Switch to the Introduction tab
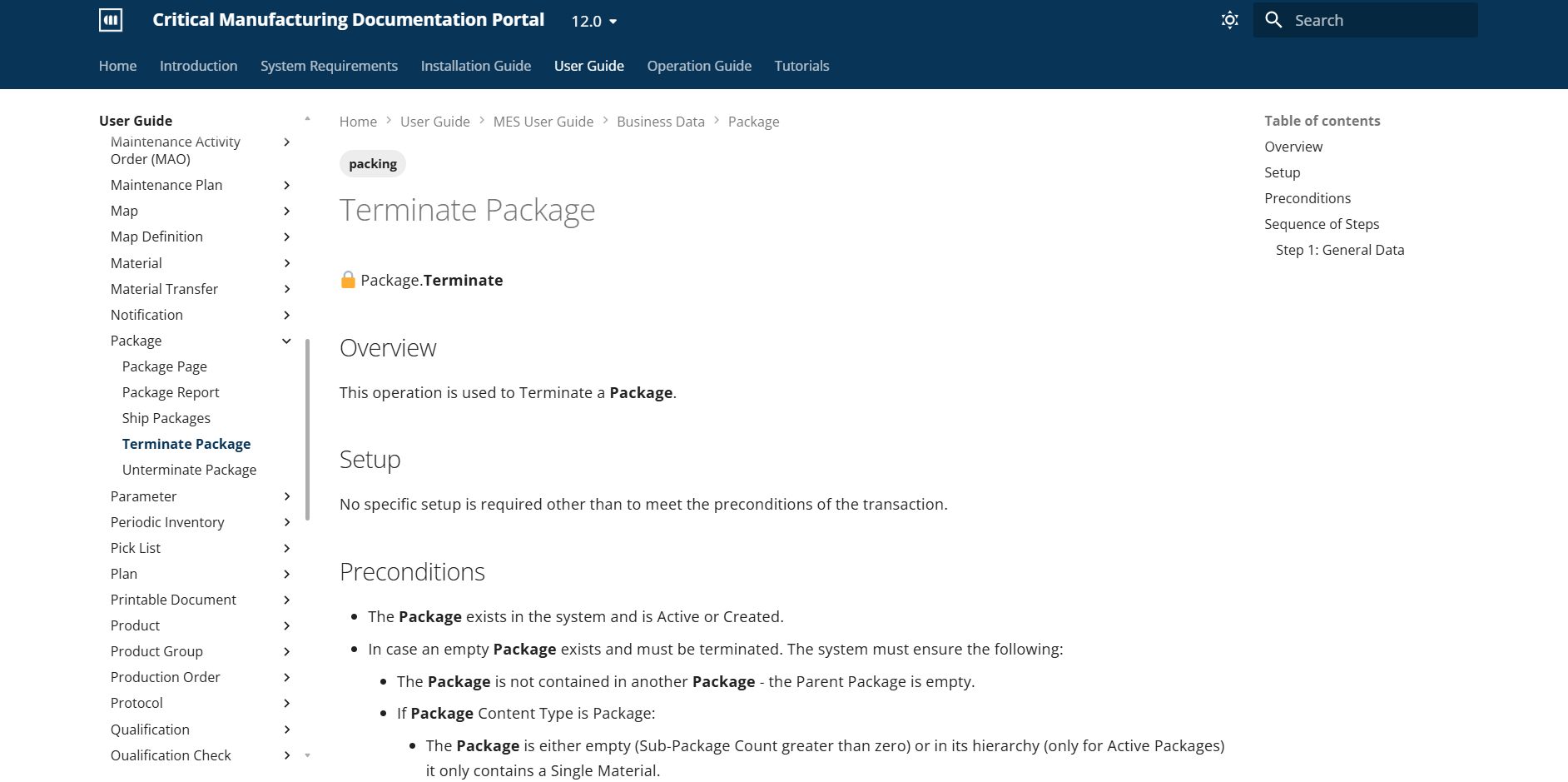1568x782 pixels. (198, 66)
